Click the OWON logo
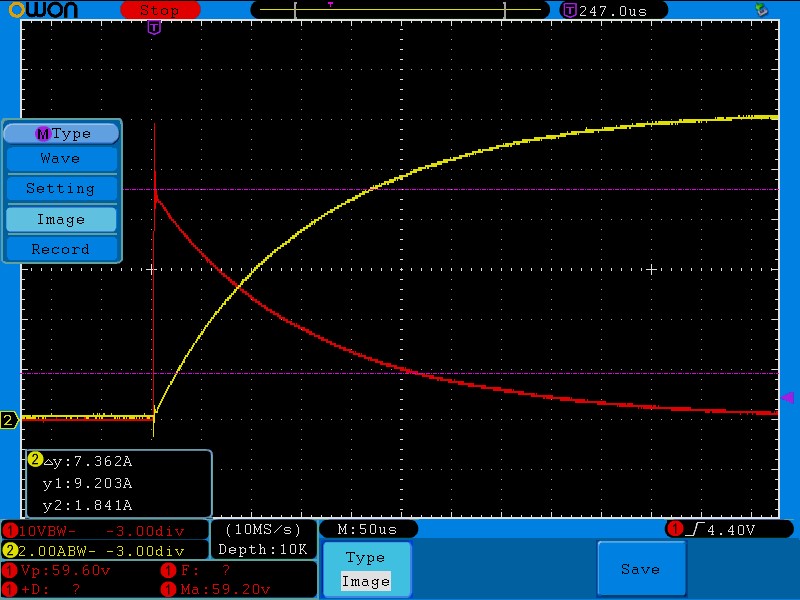 point(49,10)
